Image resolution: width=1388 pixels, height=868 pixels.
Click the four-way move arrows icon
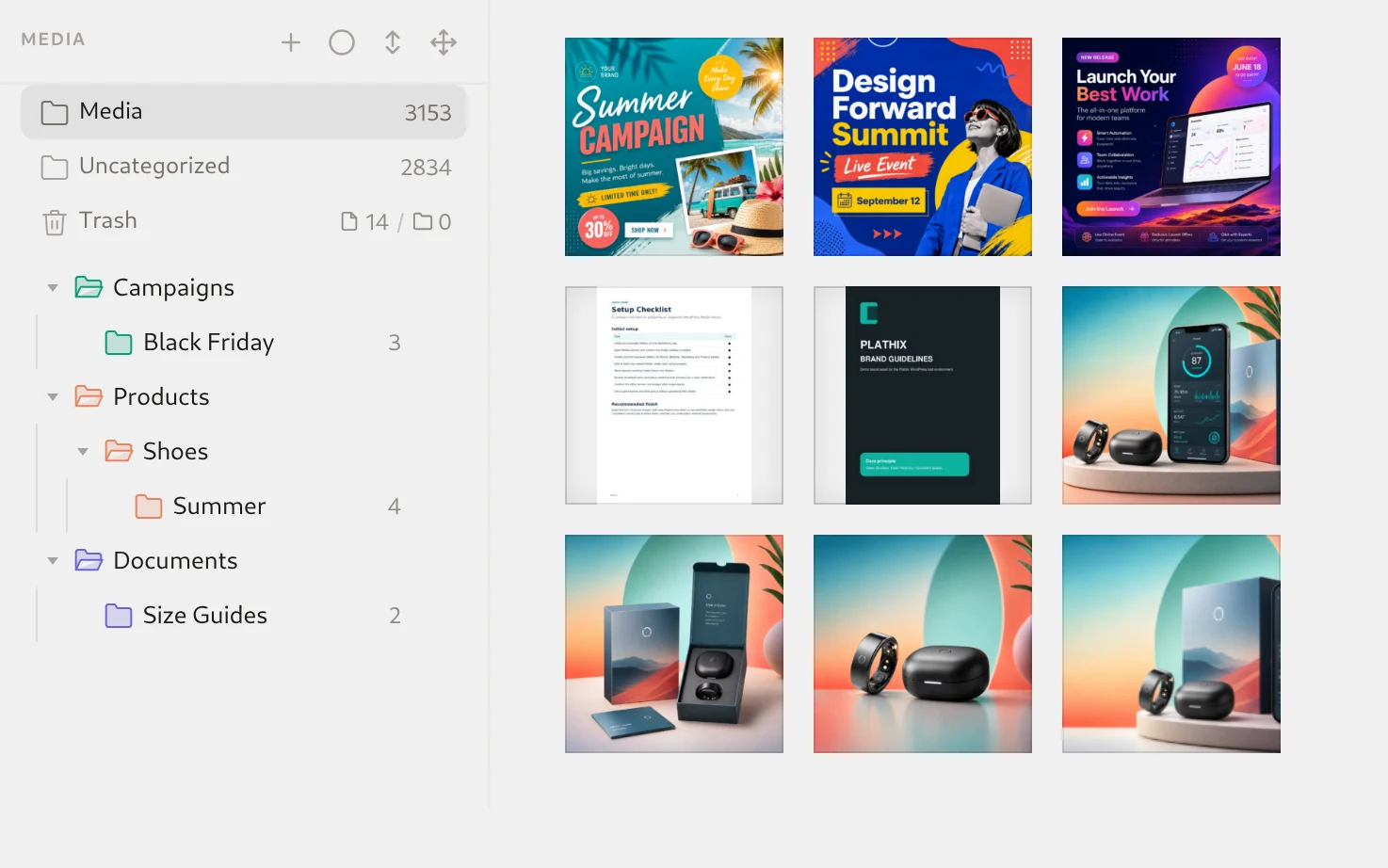[x=444, y=42]
